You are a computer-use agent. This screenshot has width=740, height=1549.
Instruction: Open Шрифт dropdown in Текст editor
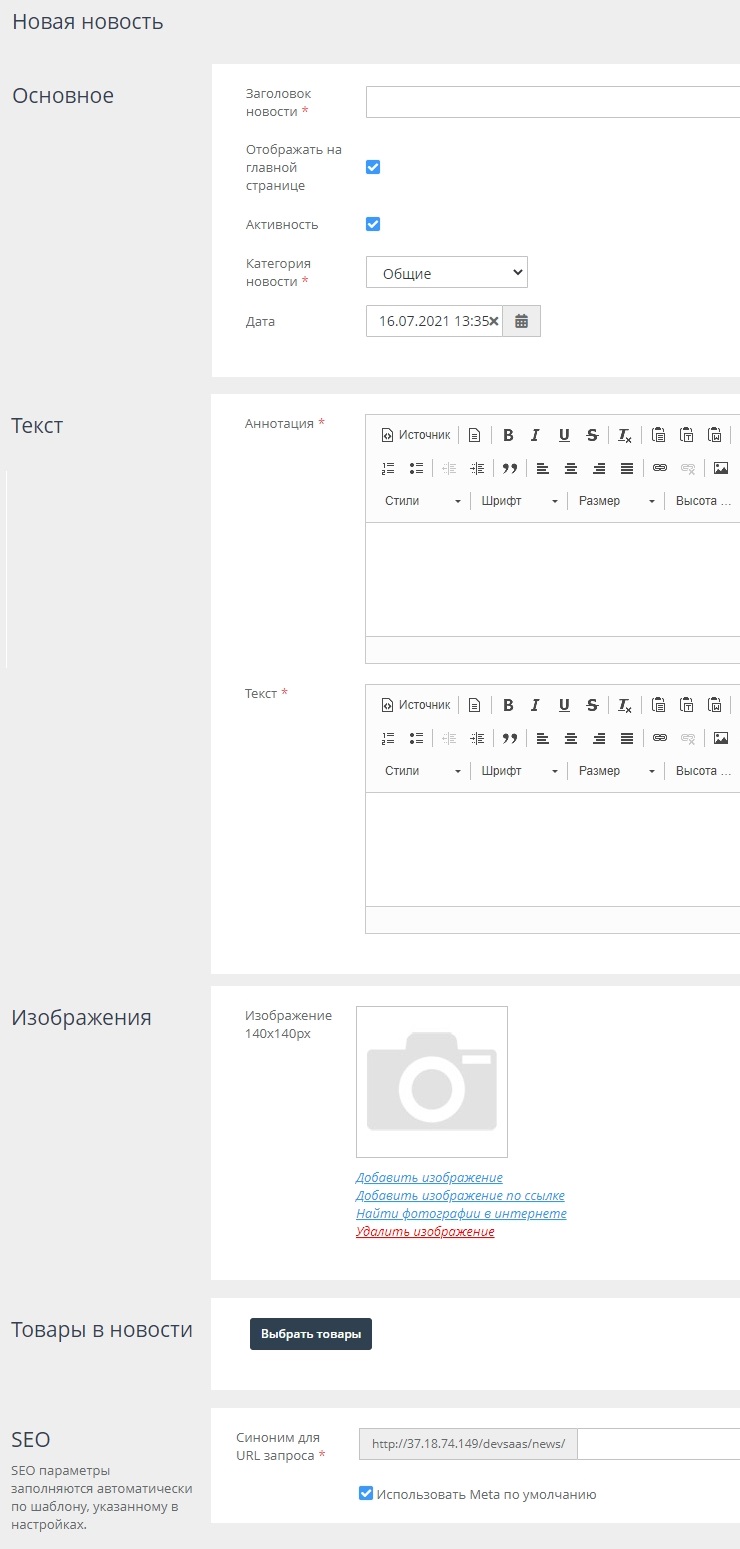pos(518,771)
